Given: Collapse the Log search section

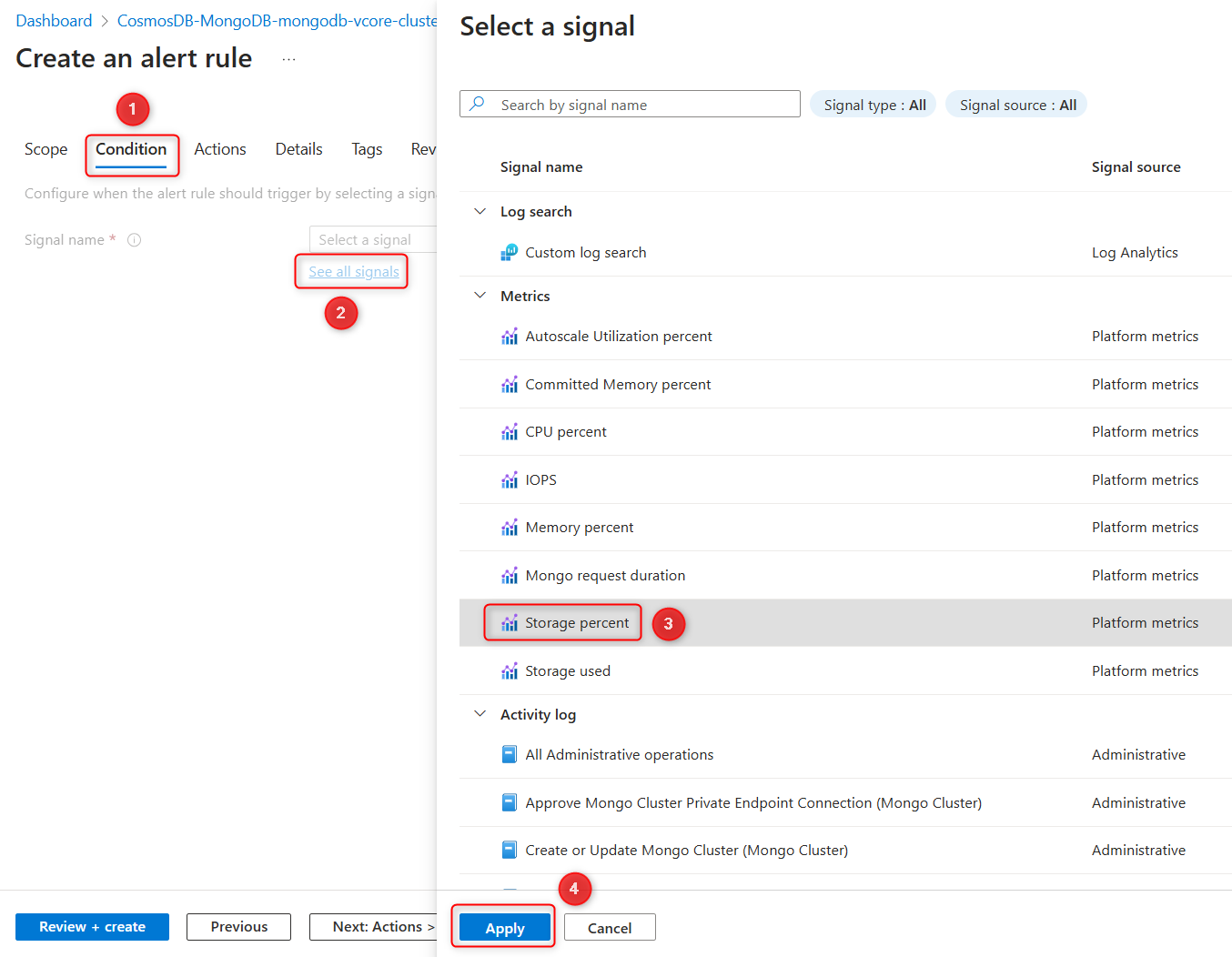Looking at the screenshot, I should pos(480,211).
